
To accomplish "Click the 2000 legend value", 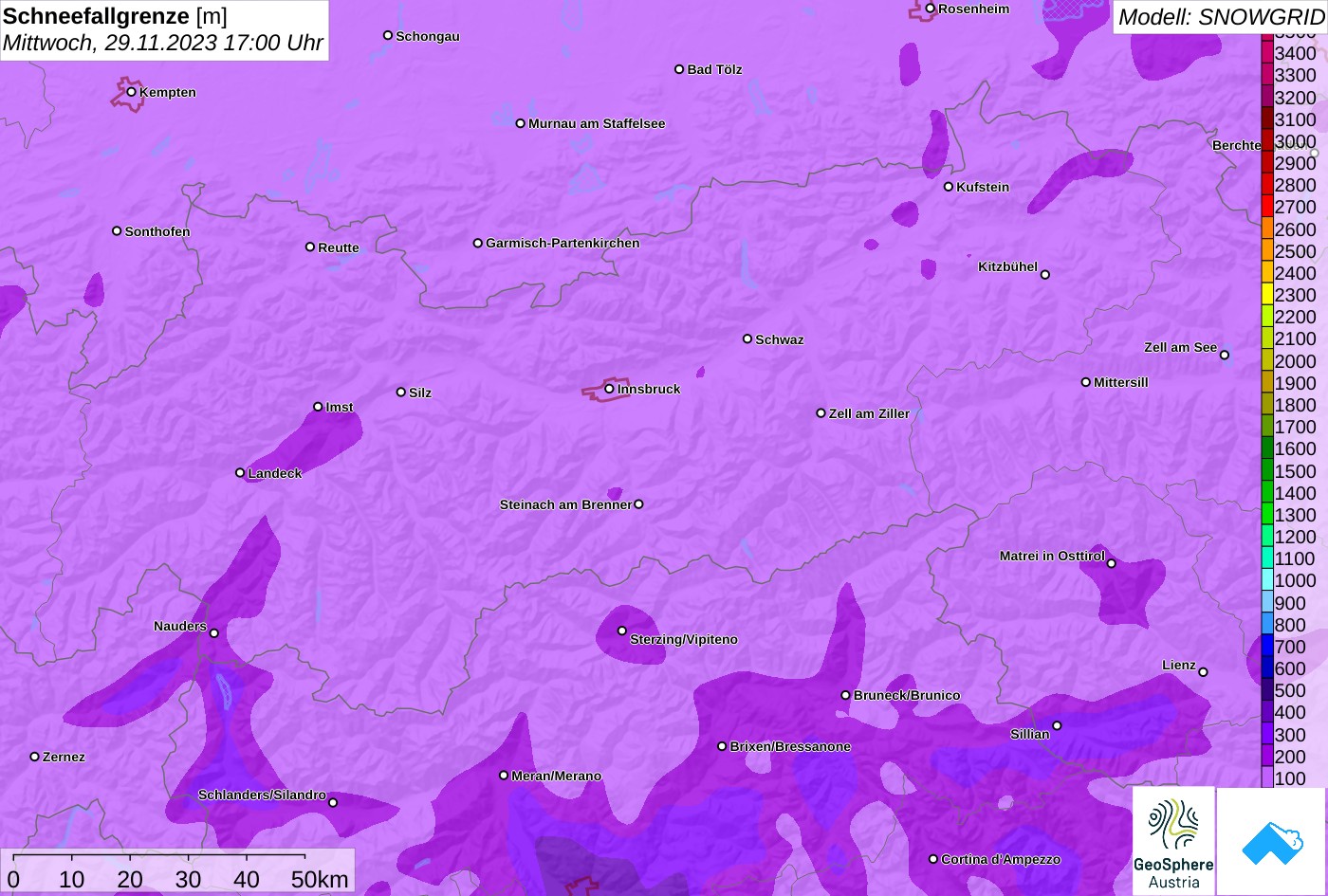I will pos(1296,360).
